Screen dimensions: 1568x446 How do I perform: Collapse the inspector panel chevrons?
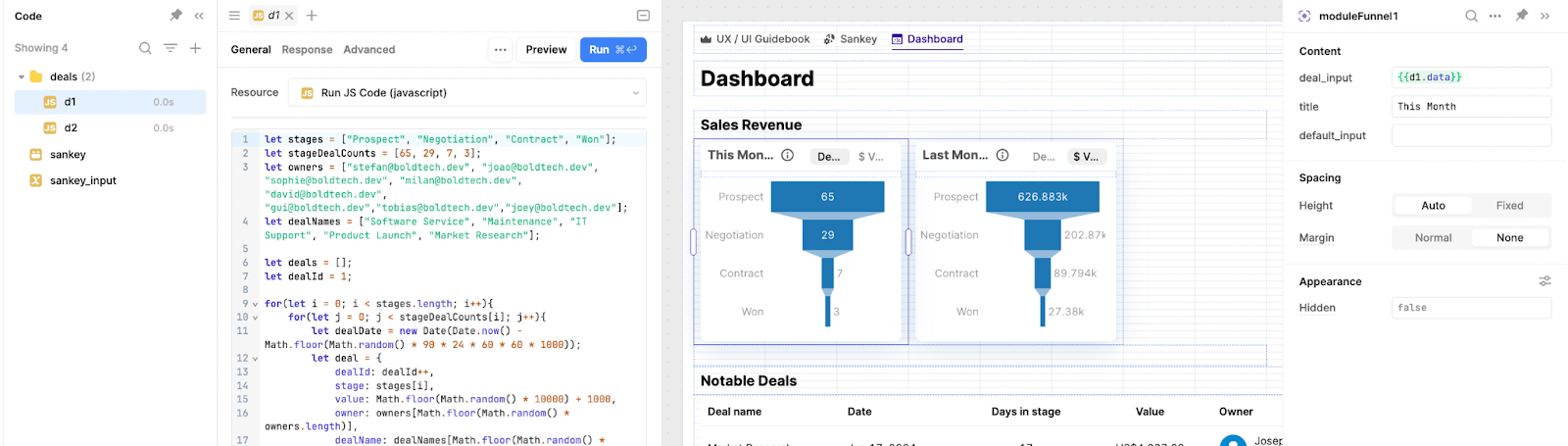point(1544,16)
